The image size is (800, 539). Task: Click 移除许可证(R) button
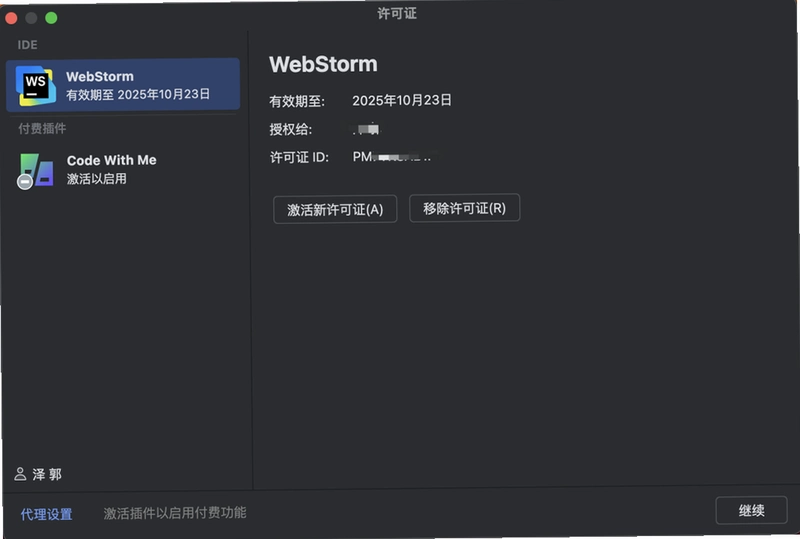click(464, 208)
